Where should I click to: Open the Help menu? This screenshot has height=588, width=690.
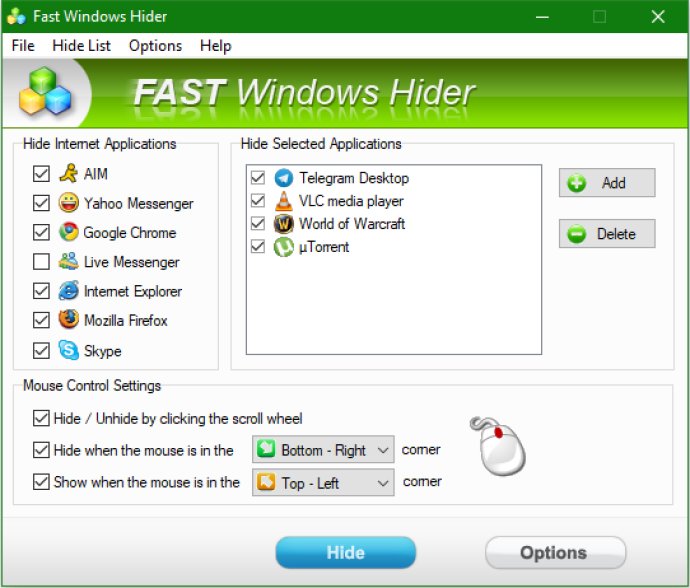click(x=215, y=45)
